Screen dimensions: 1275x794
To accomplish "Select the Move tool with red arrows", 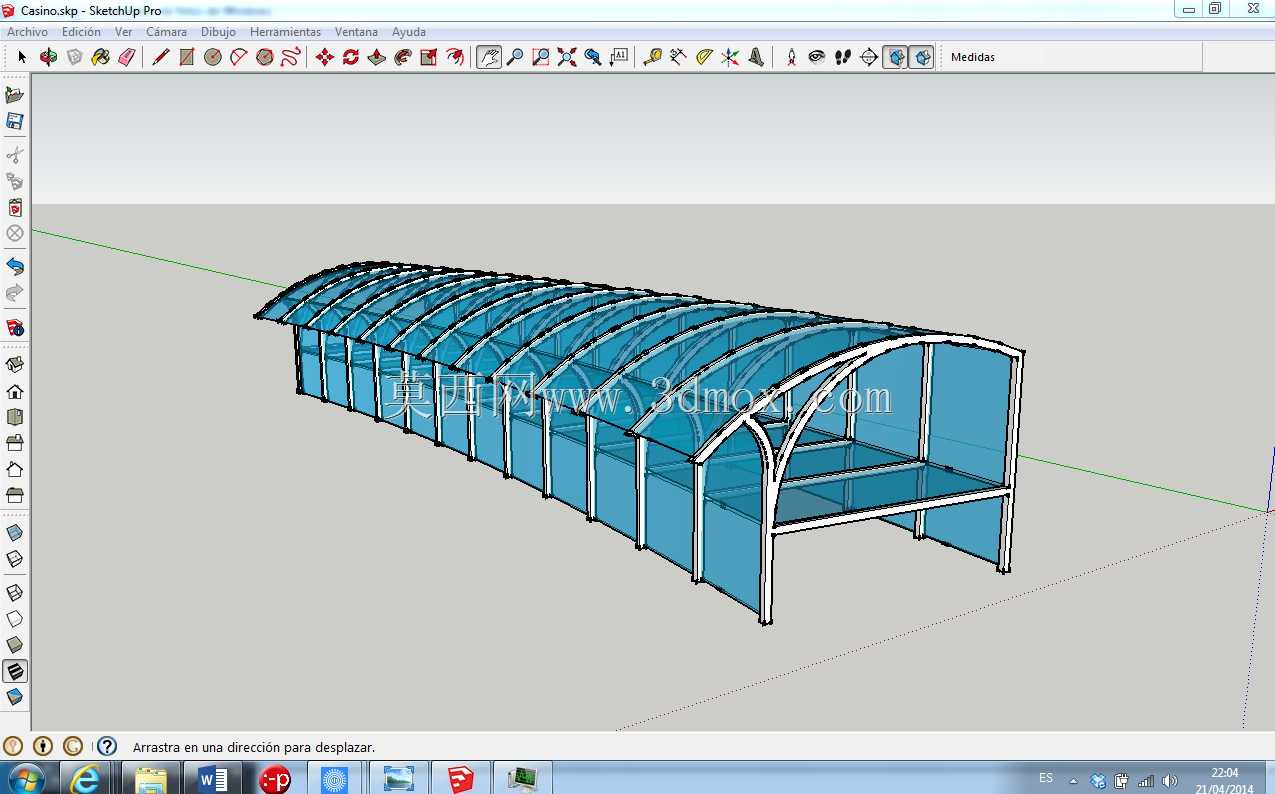I will click(x=325, y=57).
